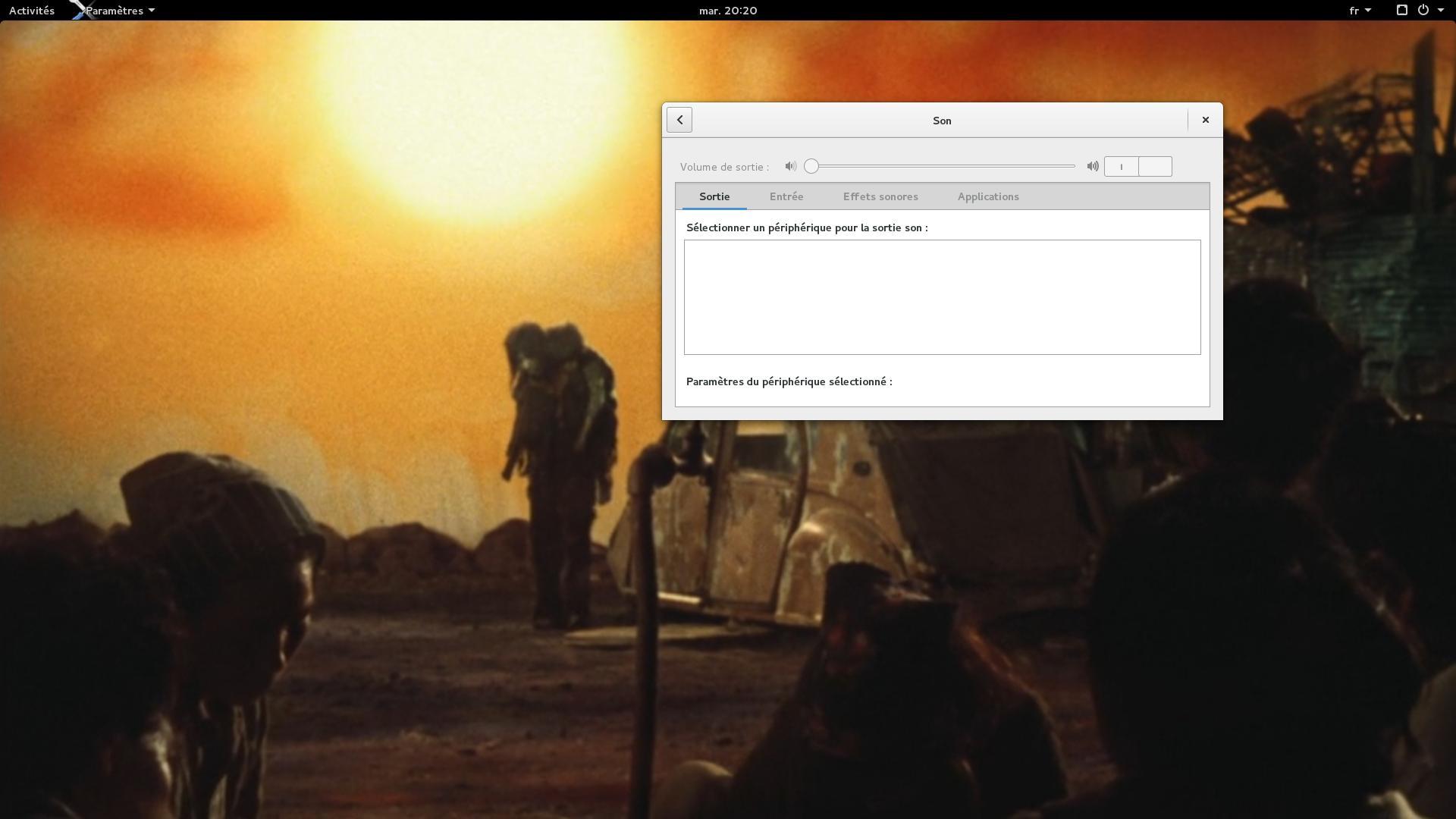
Task: Close the Son window
Action: pos(1205,120)
